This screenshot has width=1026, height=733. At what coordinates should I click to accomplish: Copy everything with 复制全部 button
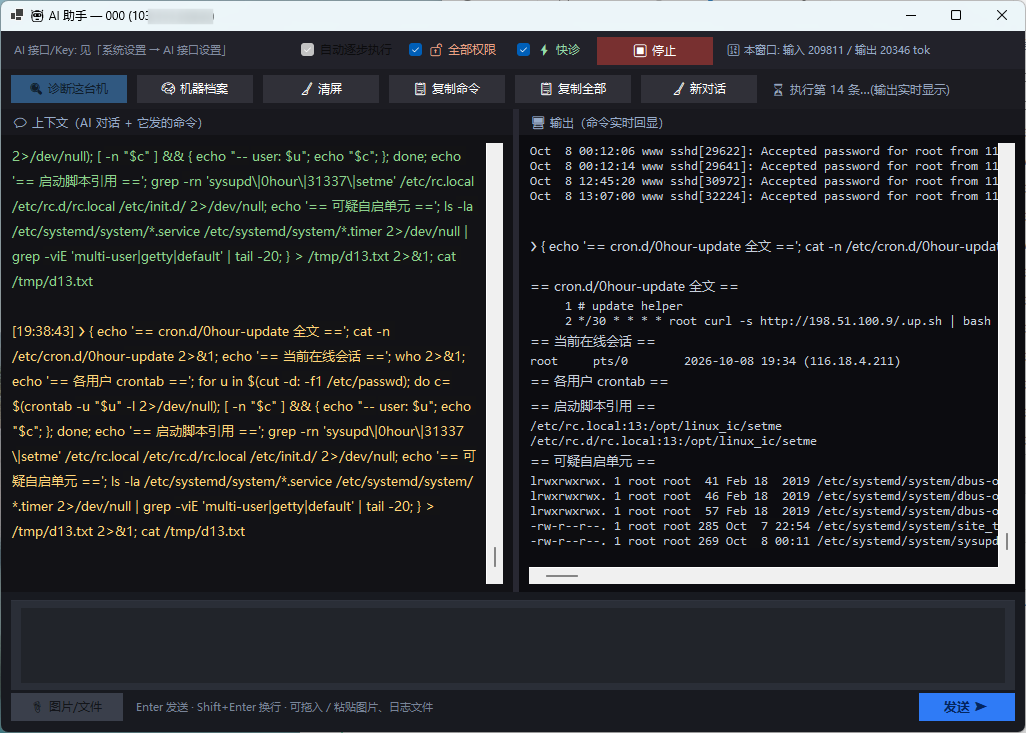(573, 89)
